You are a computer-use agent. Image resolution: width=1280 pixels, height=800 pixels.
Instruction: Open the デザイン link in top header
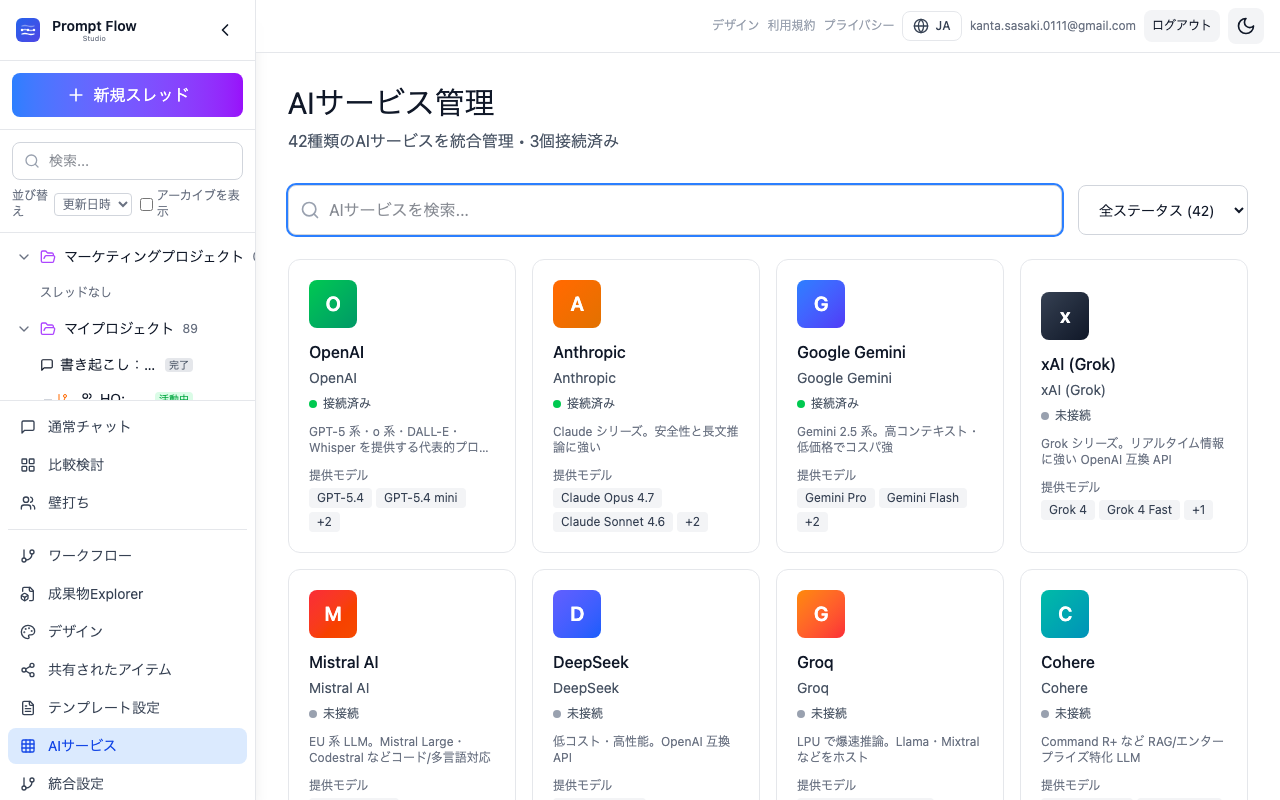[x=735, y=26]
